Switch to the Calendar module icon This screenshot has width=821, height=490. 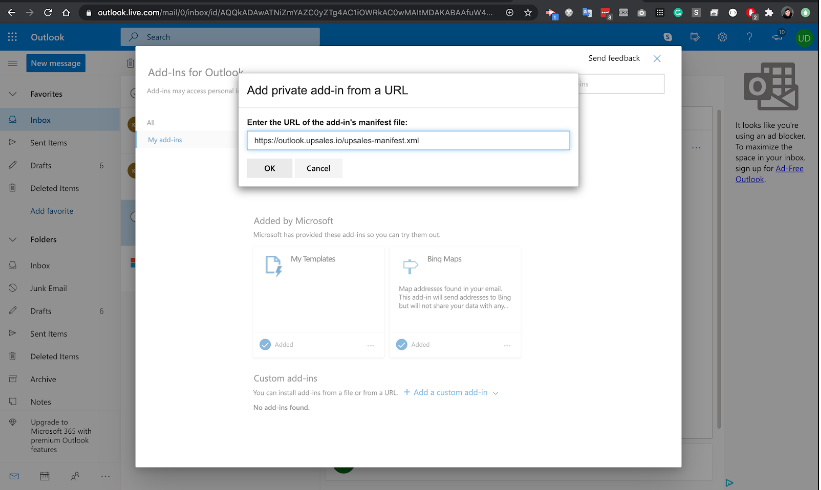coord(45,476)
